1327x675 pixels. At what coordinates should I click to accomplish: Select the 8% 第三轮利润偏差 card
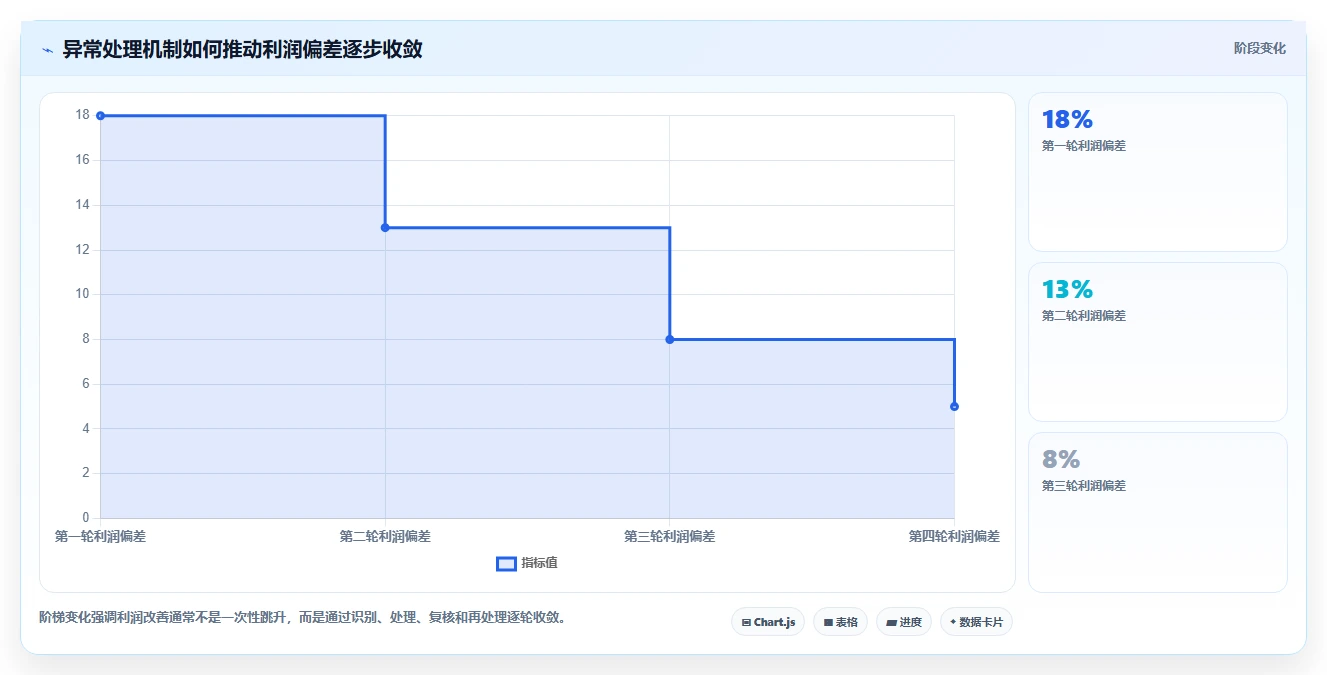click(x=1157, y=512)
